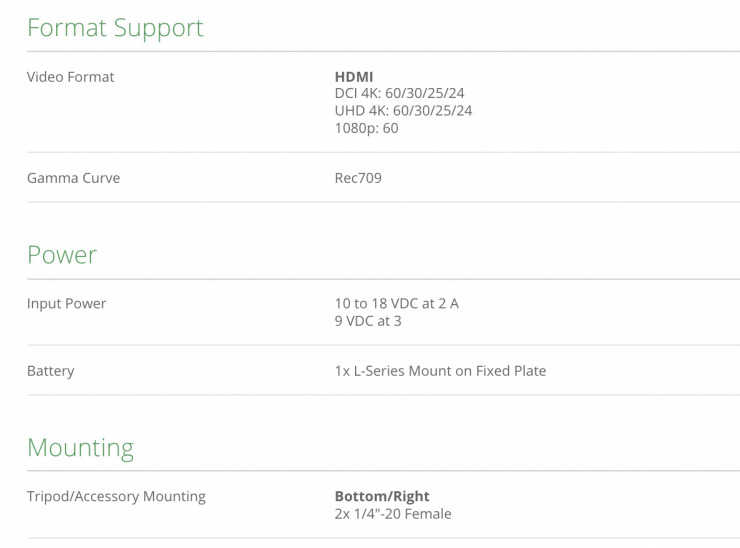The height and width of the screenshot is (548, 740).
Task: Click the bold HDMI text
Action: point(354,77)
